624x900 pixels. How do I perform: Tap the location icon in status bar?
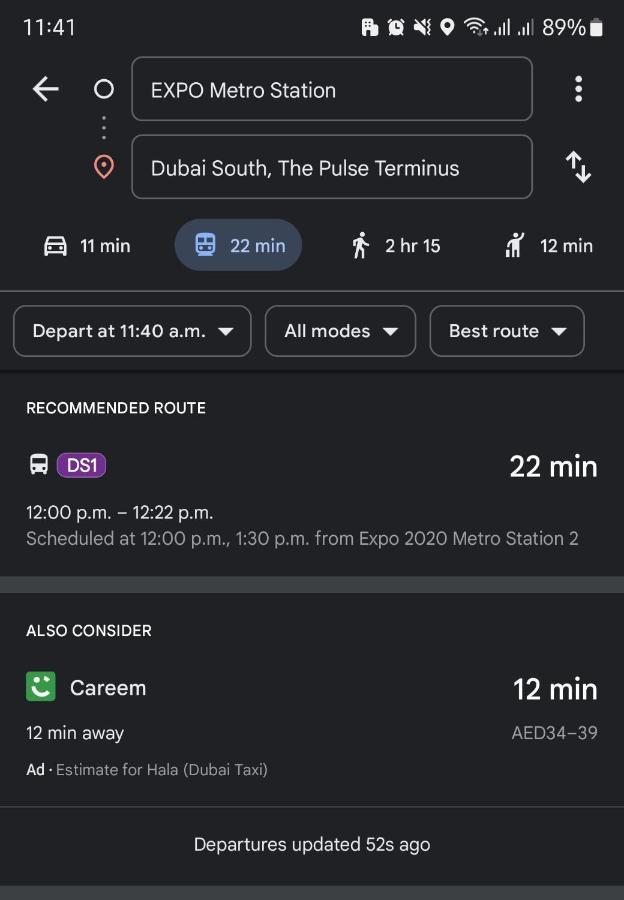(447, 27)
